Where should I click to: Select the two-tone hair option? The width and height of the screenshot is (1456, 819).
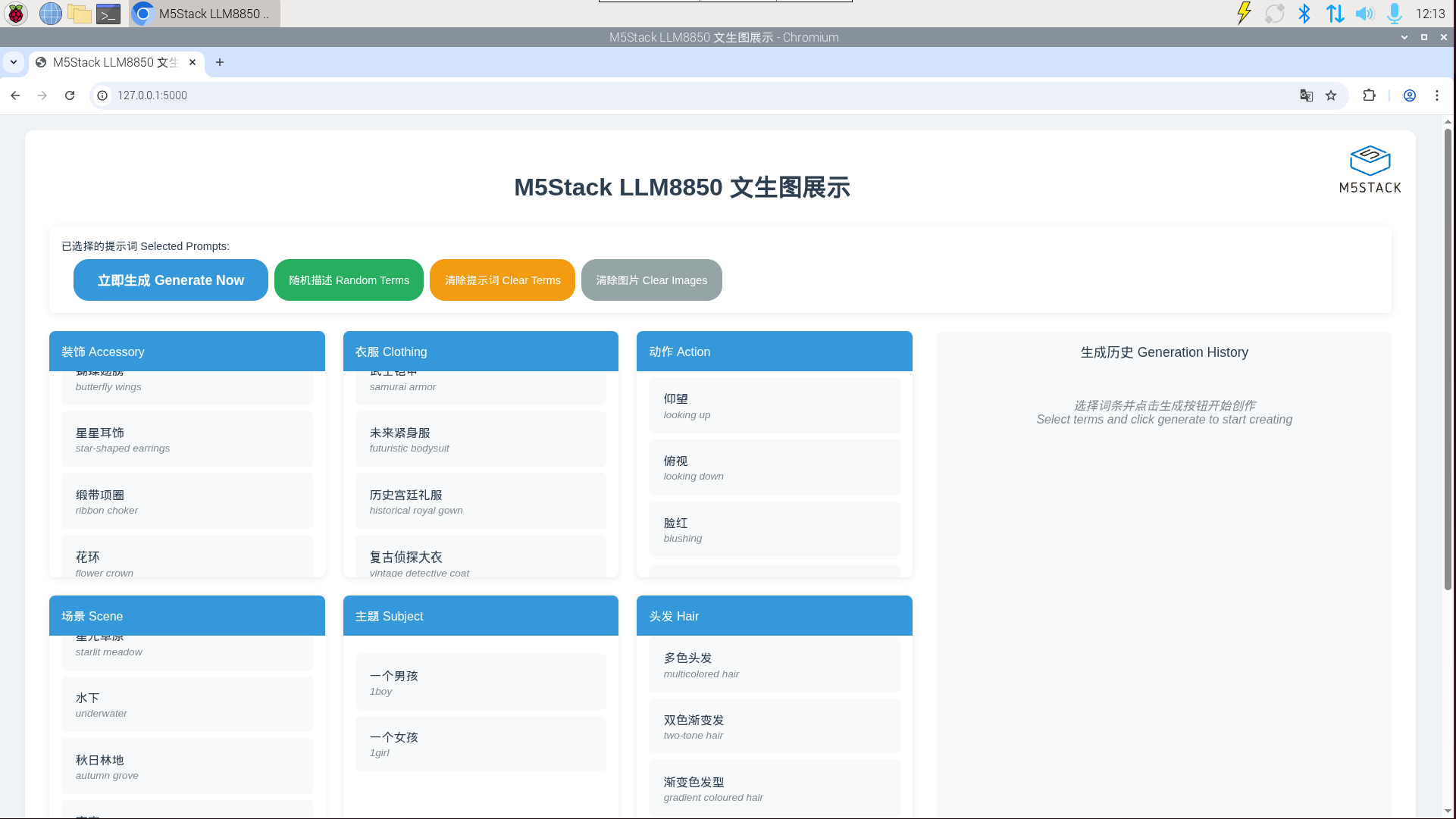click(x=775, y=727)
